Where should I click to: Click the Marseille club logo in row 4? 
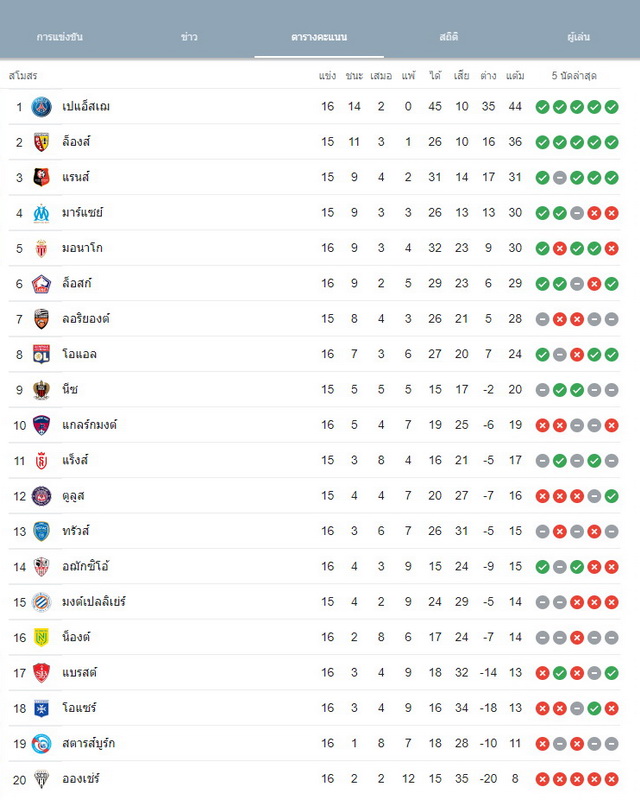(x=41, y=213)
